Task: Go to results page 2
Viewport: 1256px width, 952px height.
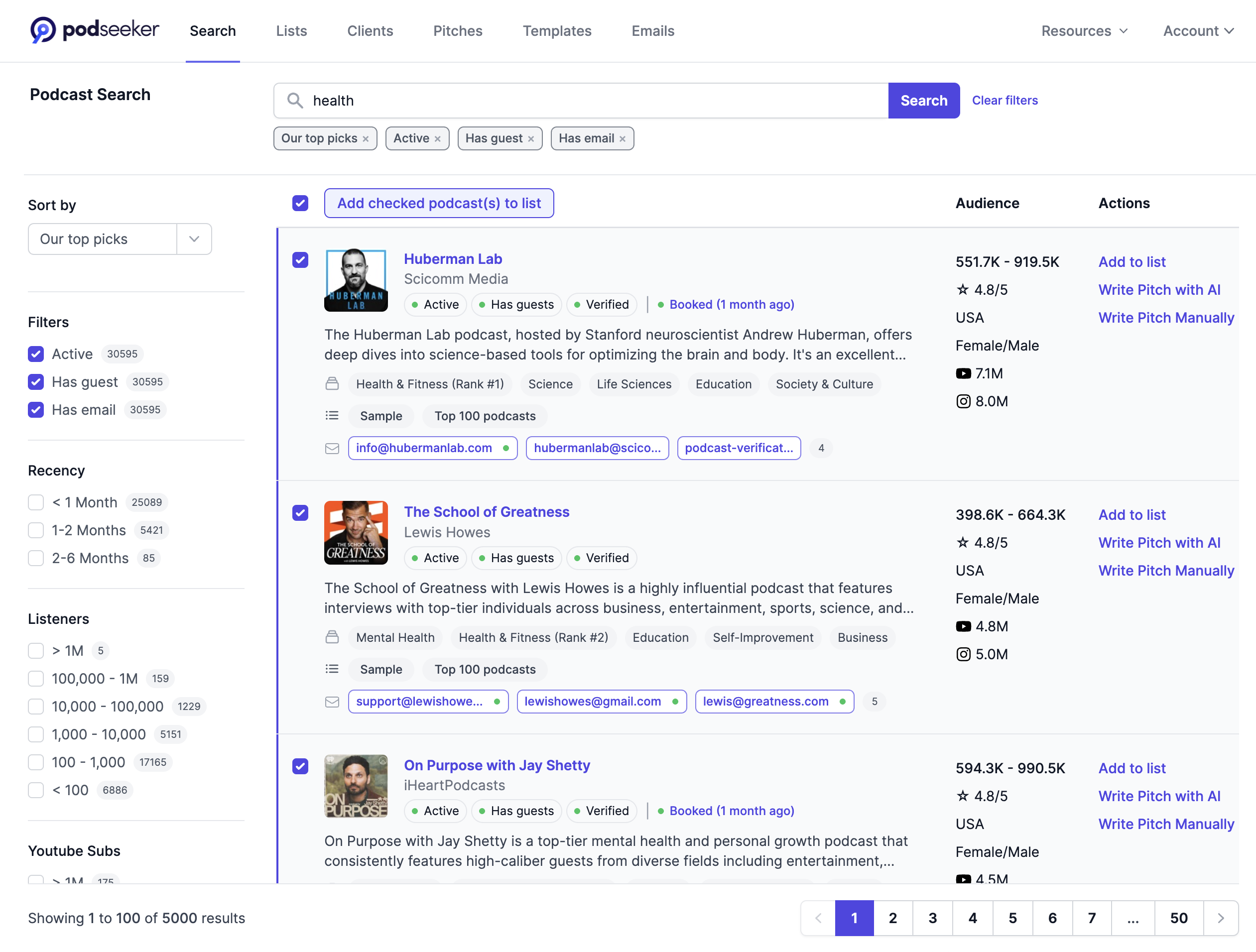Action: [892, 918]
